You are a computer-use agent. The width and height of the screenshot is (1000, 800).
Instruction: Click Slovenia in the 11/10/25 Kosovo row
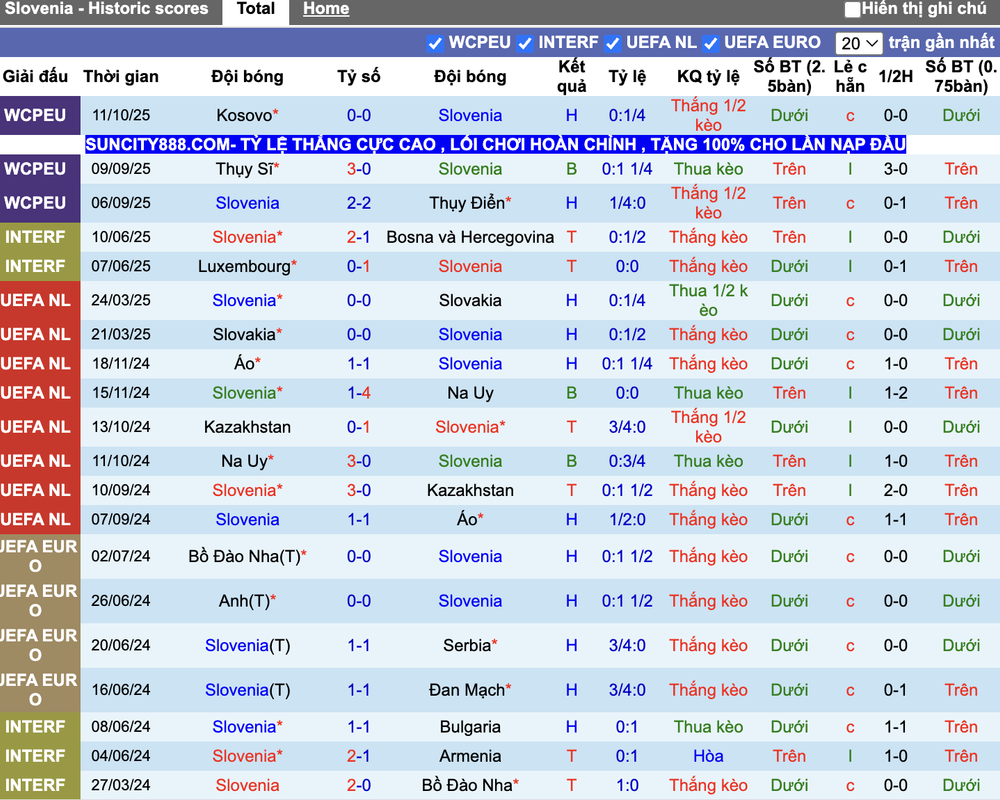click(470, 115)
